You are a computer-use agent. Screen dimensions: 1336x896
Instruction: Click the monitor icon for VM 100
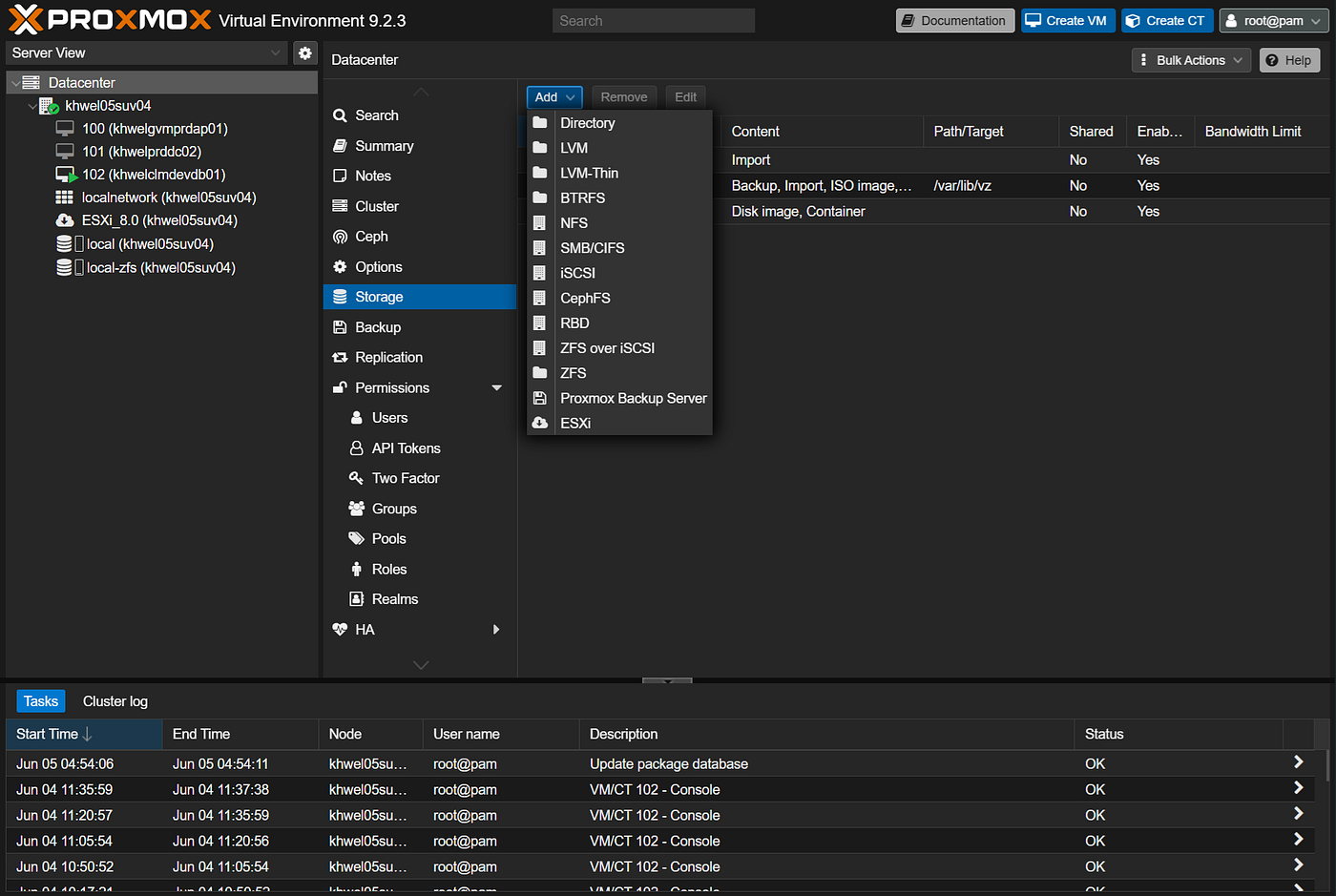pos(65,129)
